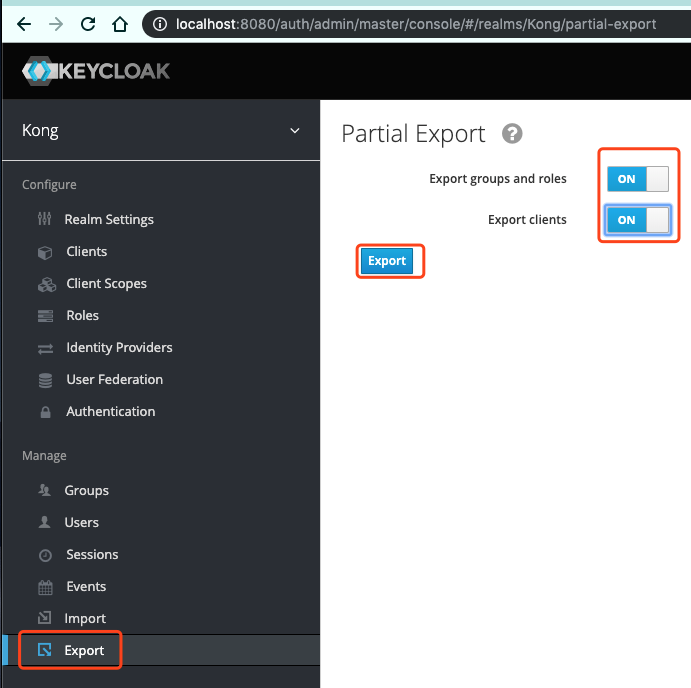Click the Export groups and roles label
This screenshot has height=688, width=691.
(498, 179)
